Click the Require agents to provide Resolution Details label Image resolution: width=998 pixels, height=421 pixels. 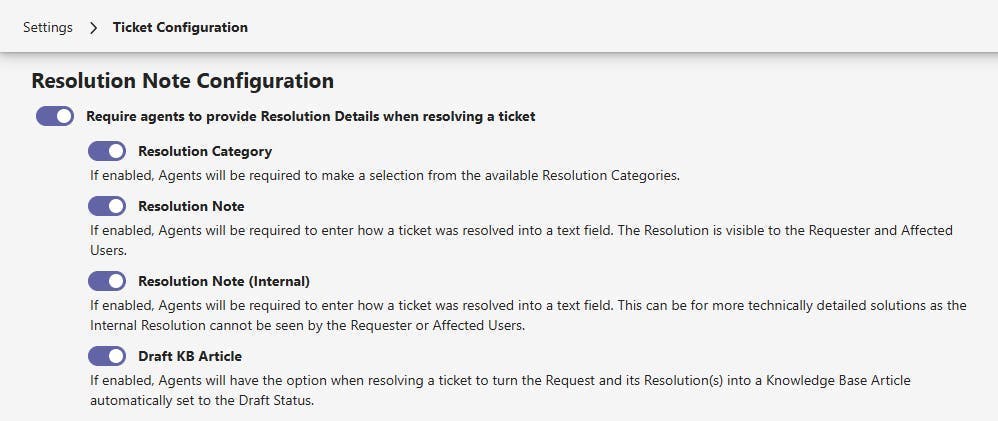coord(311,117)
